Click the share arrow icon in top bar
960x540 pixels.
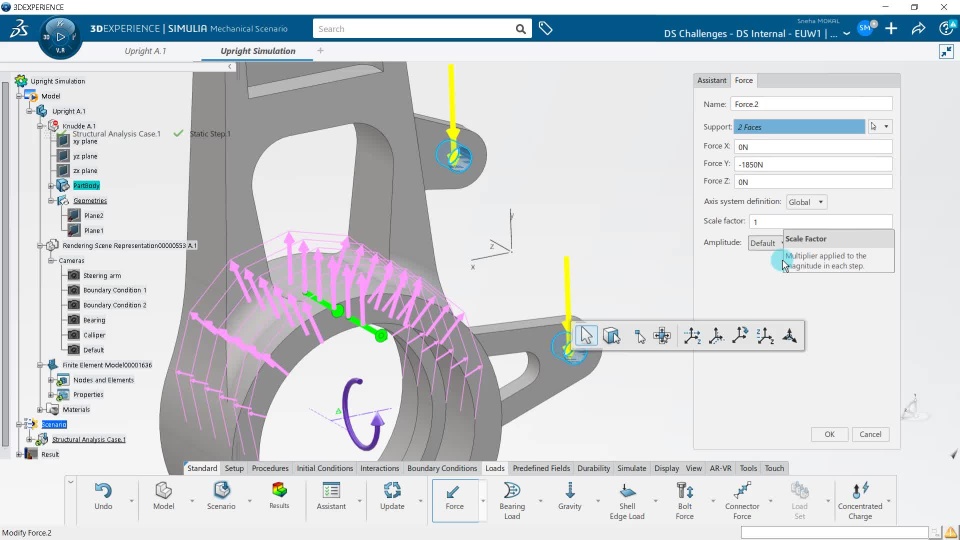tap(918, 28)
